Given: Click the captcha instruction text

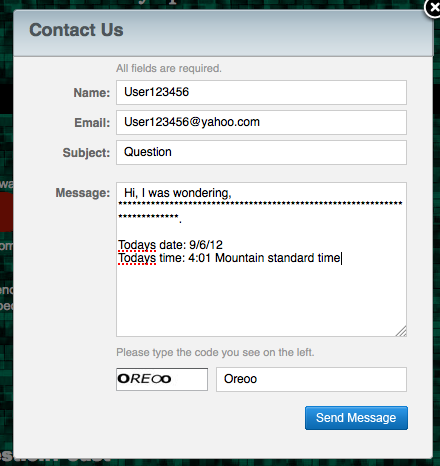Looking at the screenshot, I should [215, 352].
